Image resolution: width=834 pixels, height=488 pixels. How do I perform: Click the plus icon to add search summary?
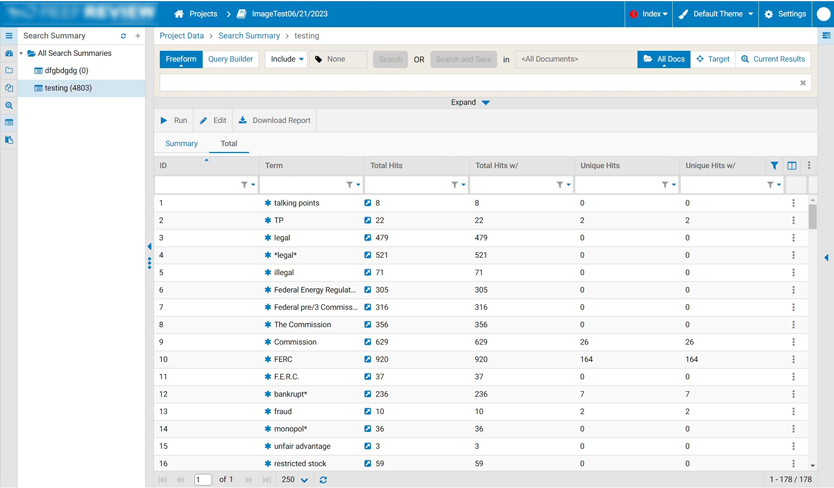(138, 36)
